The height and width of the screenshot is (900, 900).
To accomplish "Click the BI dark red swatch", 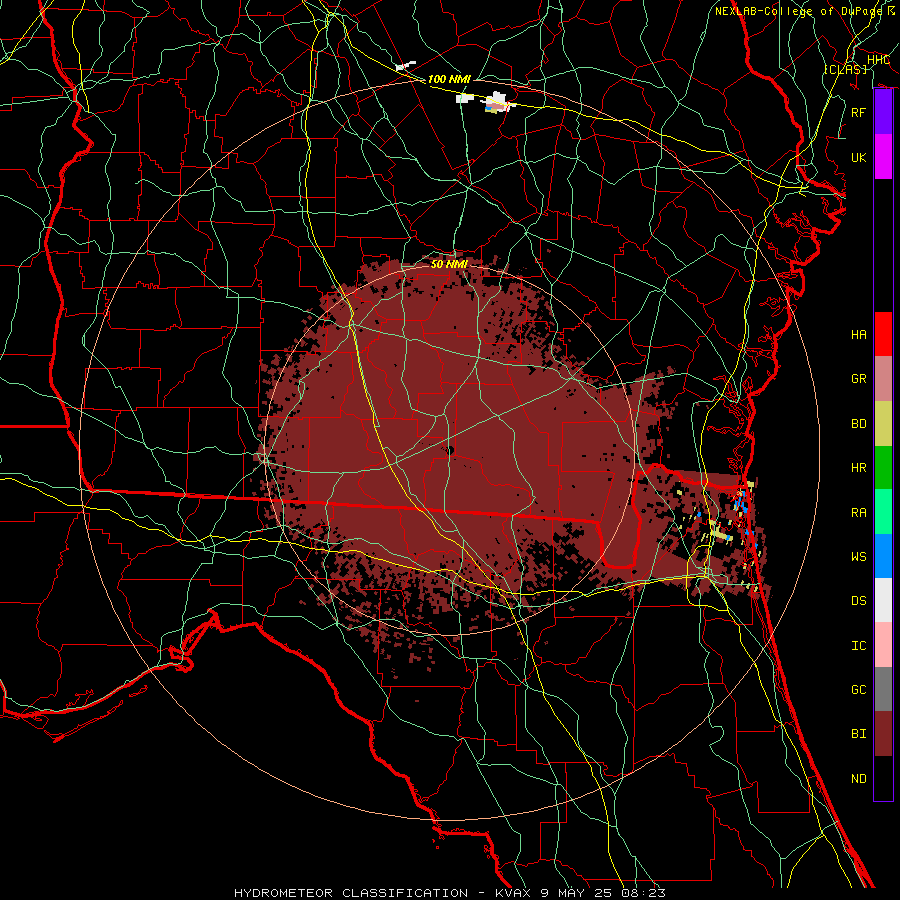I will pyautogui.click(x=883, y=734).
